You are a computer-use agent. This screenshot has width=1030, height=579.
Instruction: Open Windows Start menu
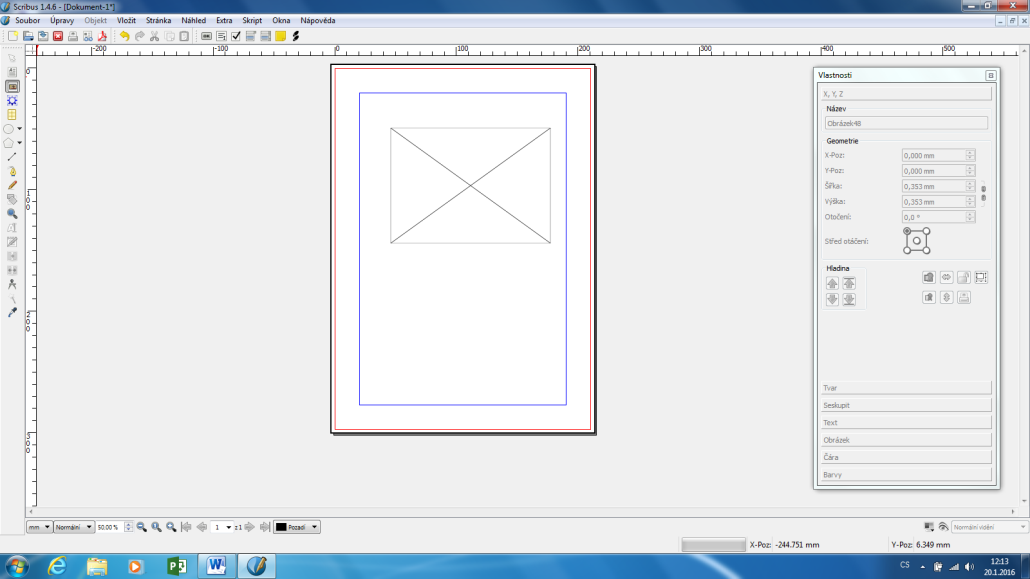[16, 566]
